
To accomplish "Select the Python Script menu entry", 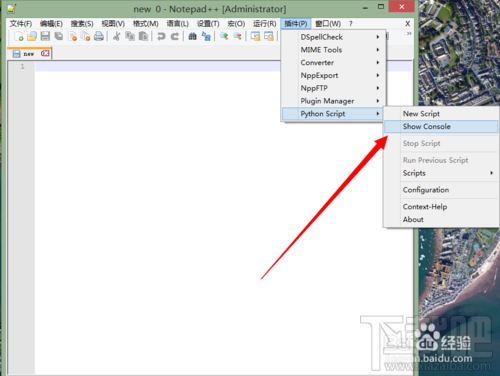I will pos(333,114).
